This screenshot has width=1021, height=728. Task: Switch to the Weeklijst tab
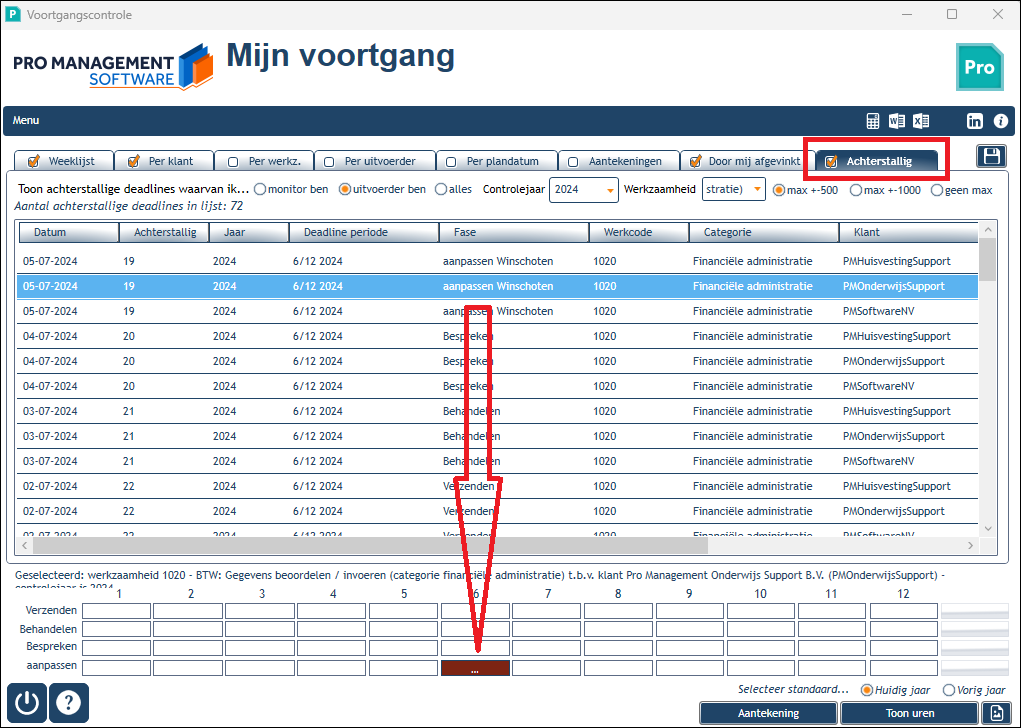pyautogui.click(x=64, y=161)
